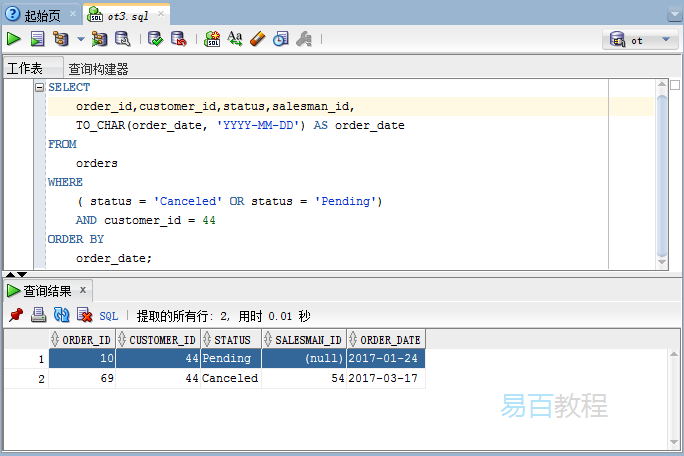Open the 查询构建器 tab

click(x=98, y=69)
